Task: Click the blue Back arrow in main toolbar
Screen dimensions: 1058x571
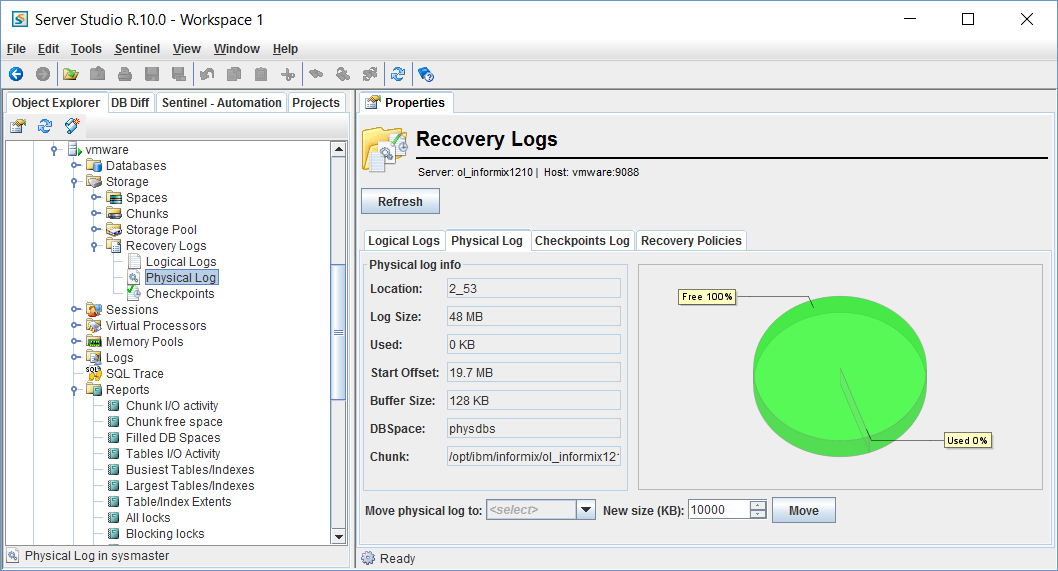Action: 16,74
